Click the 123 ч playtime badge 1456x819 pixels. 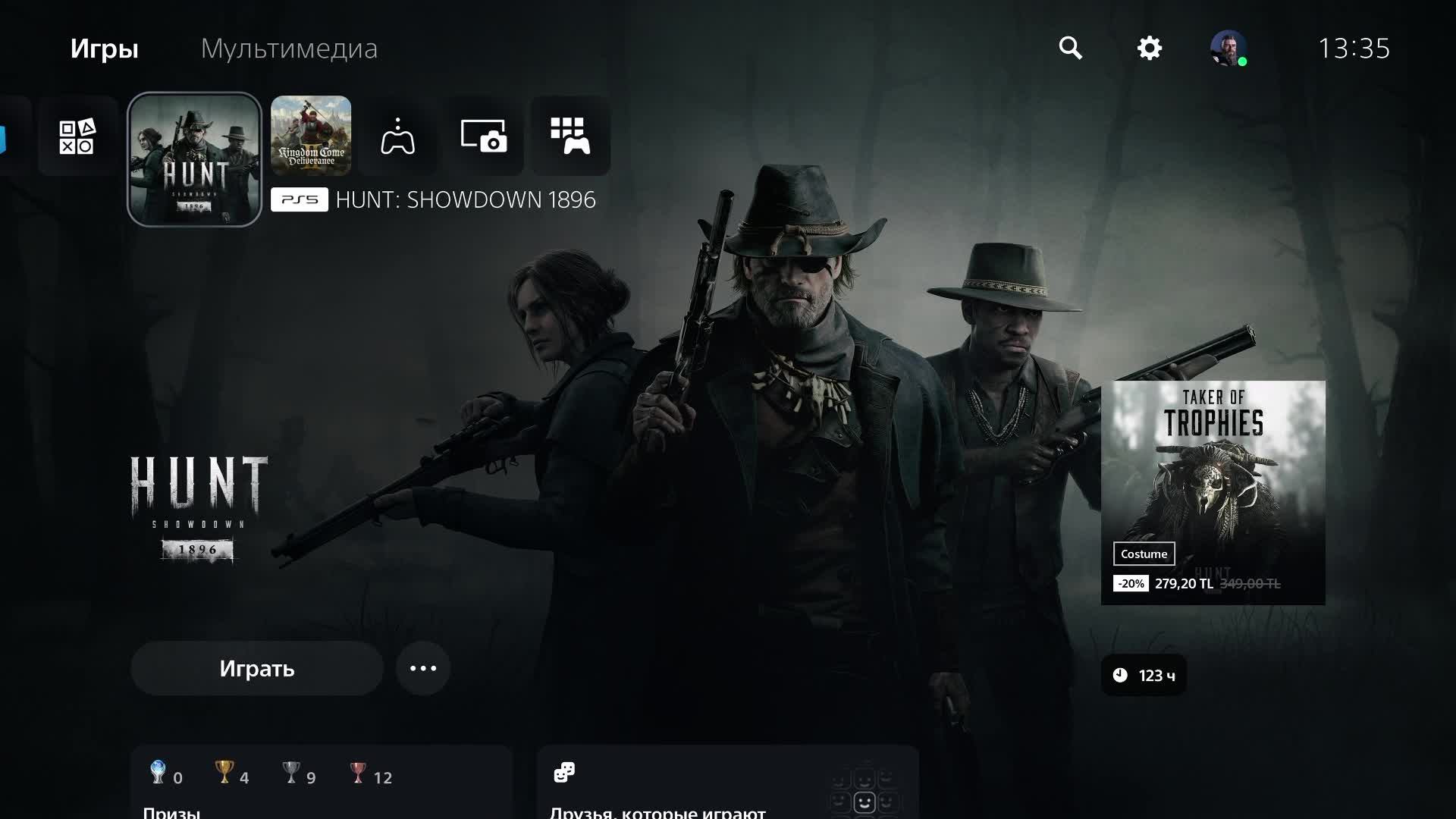click(1144, 675)
